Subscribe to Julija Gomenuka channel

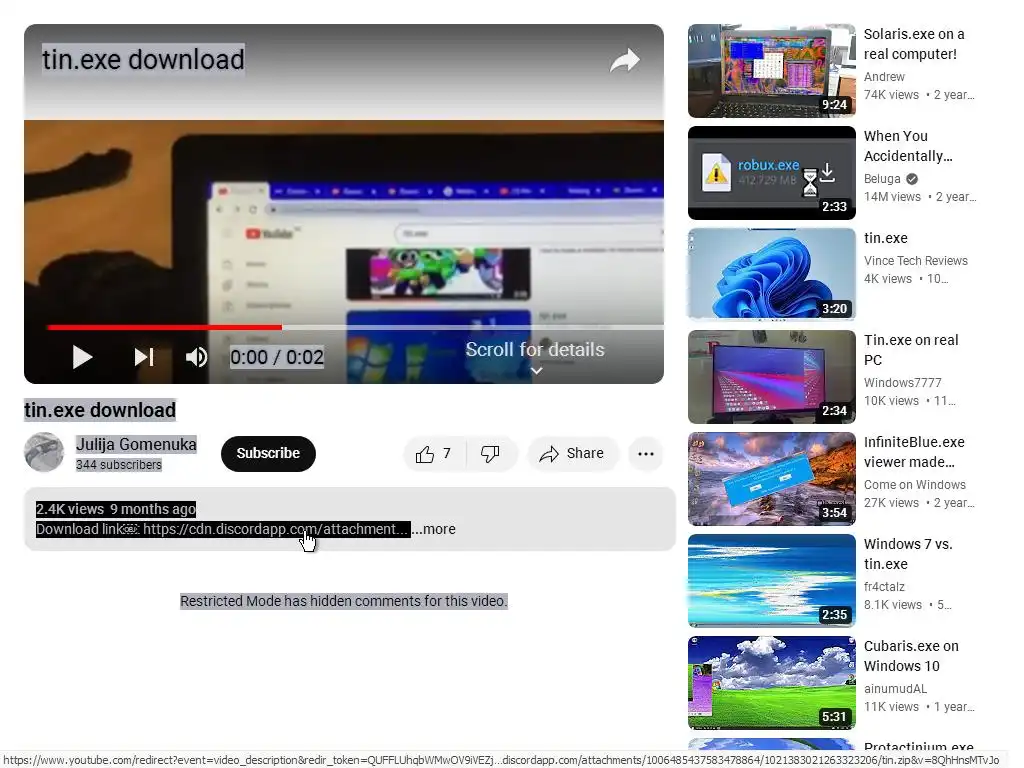click(268, 453)
